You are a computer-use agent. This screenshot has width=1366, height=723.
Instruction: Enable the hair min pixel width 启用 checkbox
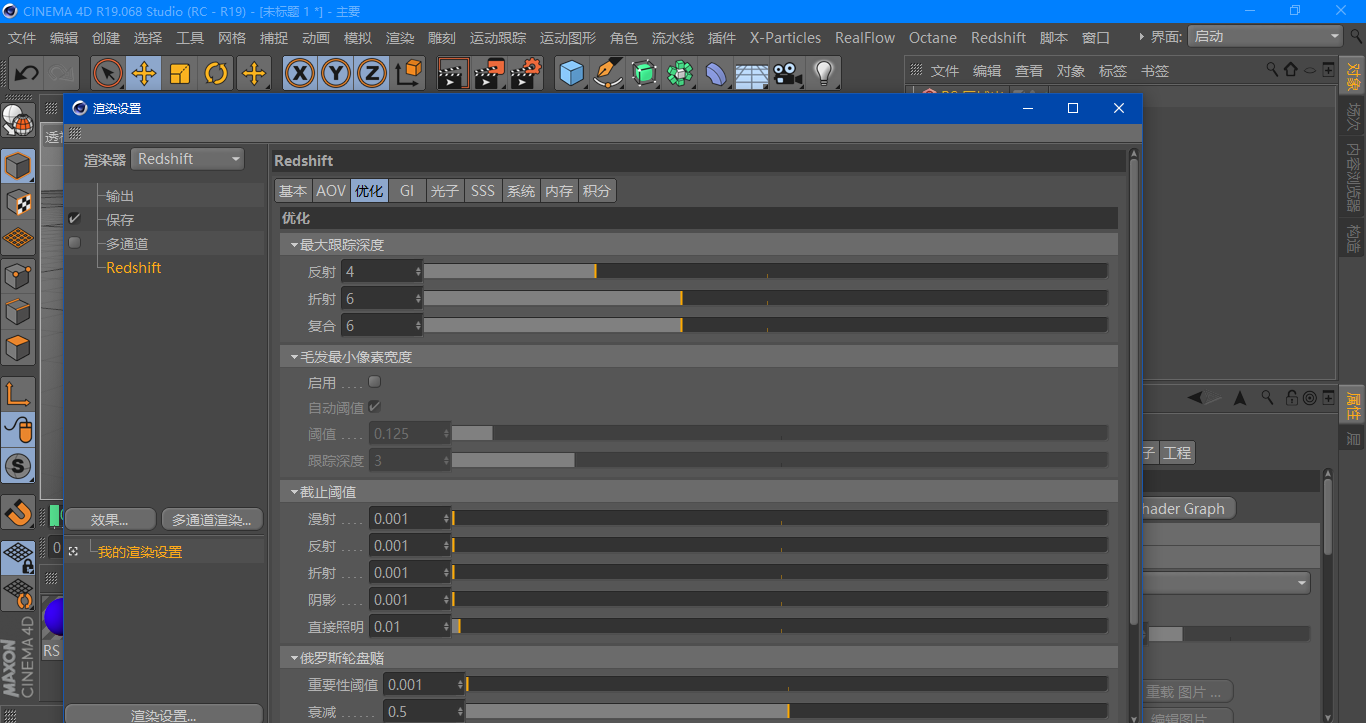coord(375,382)
